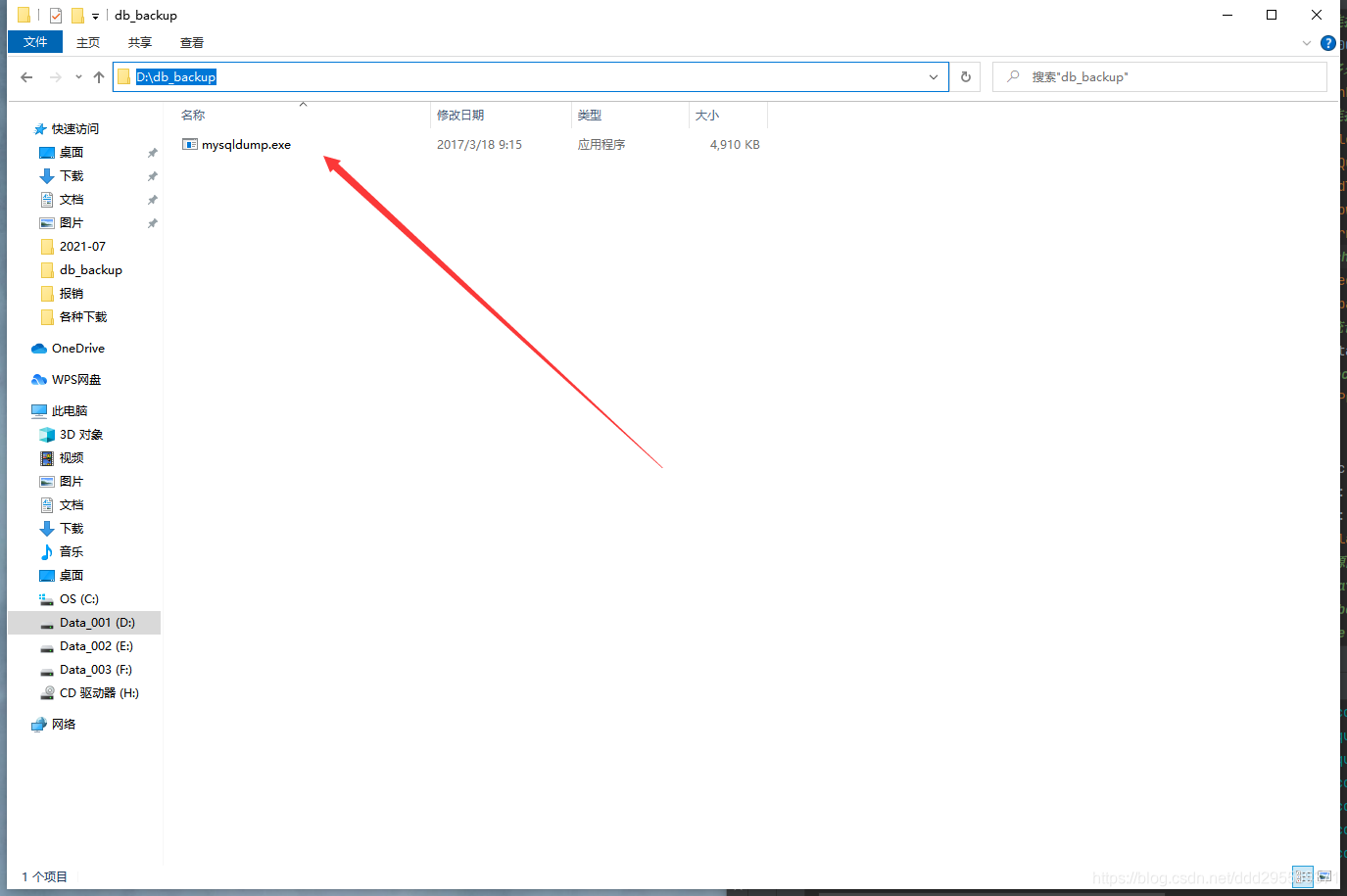Click the CD drive disc icon

(x=47, y=693)
